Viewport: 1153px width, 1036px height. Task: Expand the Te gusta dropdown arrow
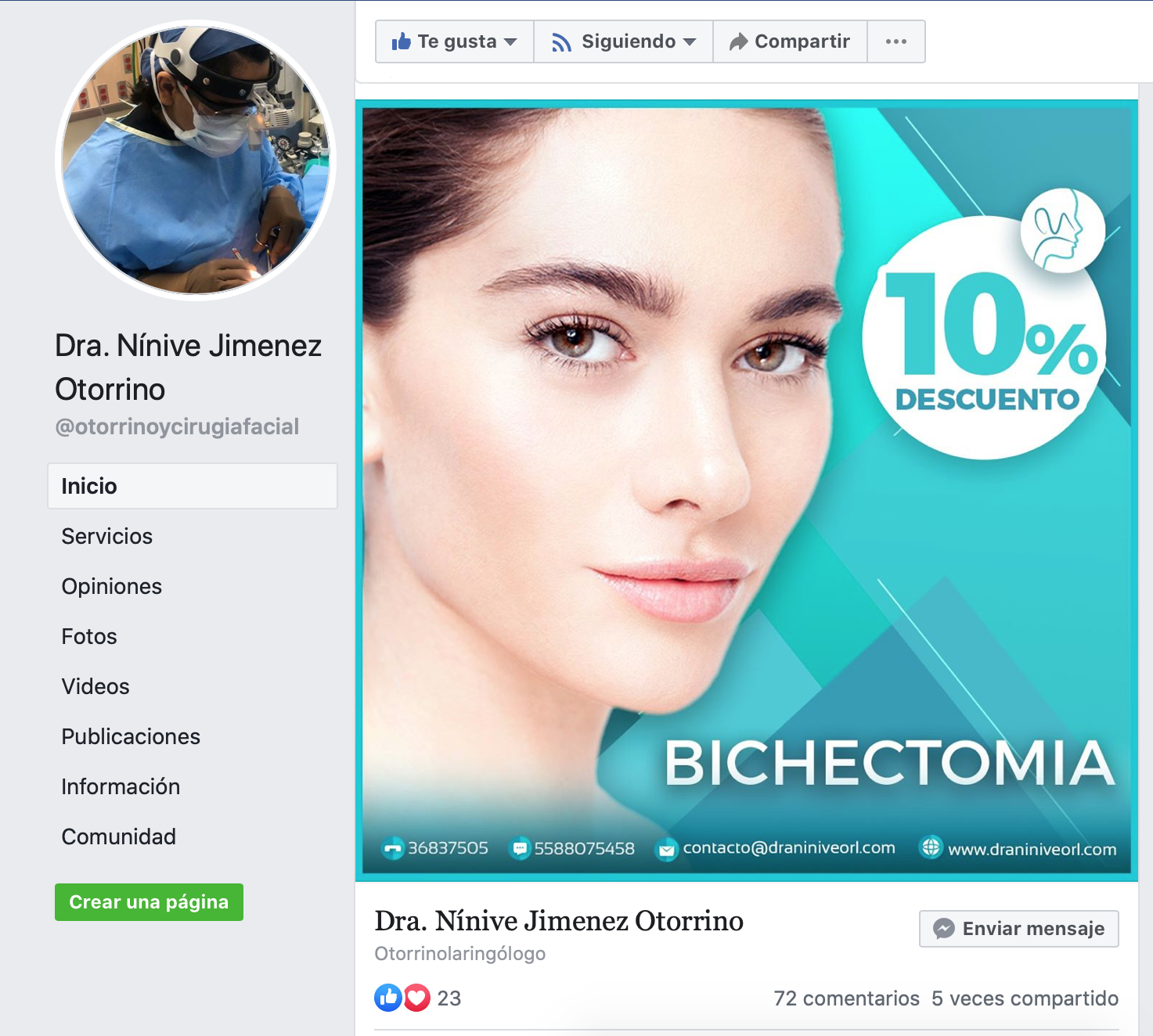coord(510,42)
